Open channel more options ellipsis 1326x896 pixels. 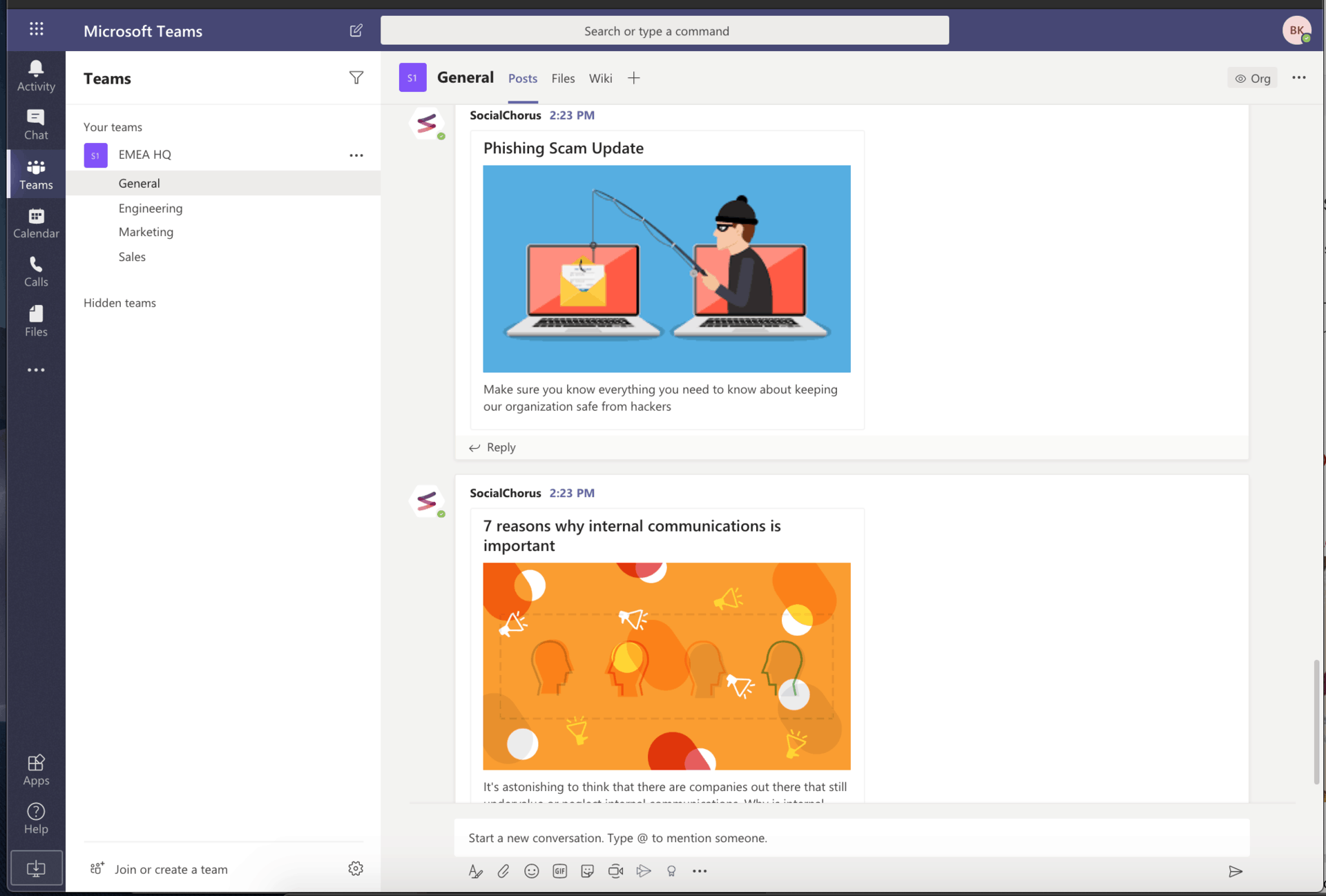(x=1298, y=78)
